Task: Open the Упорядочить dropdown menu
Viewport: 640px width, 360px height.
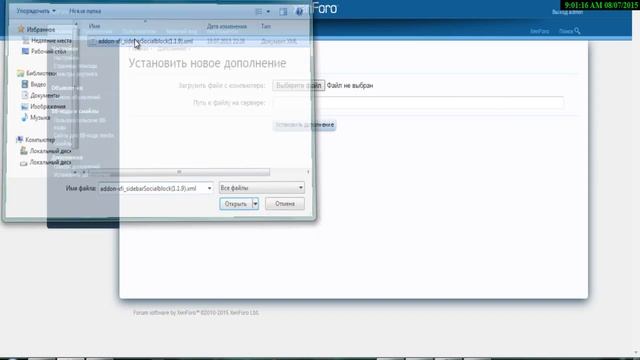Action: pyautogui.click(x=36, y=11)
